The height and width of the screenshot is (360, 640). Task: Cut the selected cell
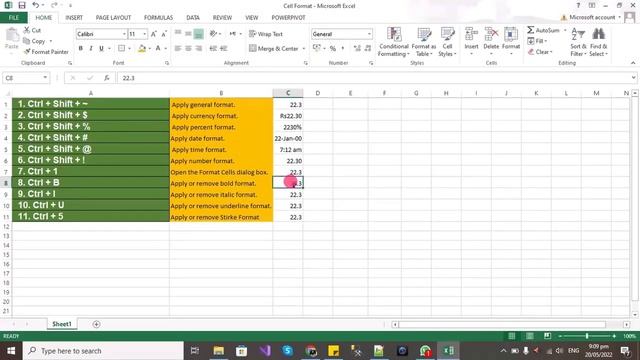coord(32,30)
